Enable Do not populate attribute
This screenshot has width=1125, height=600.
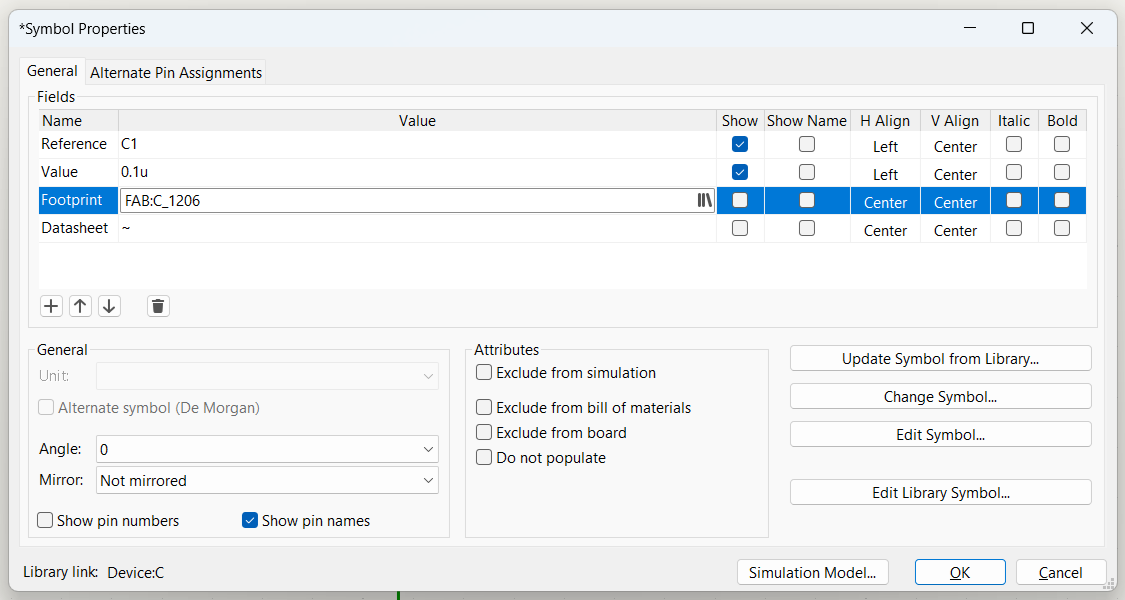point(485,458)
